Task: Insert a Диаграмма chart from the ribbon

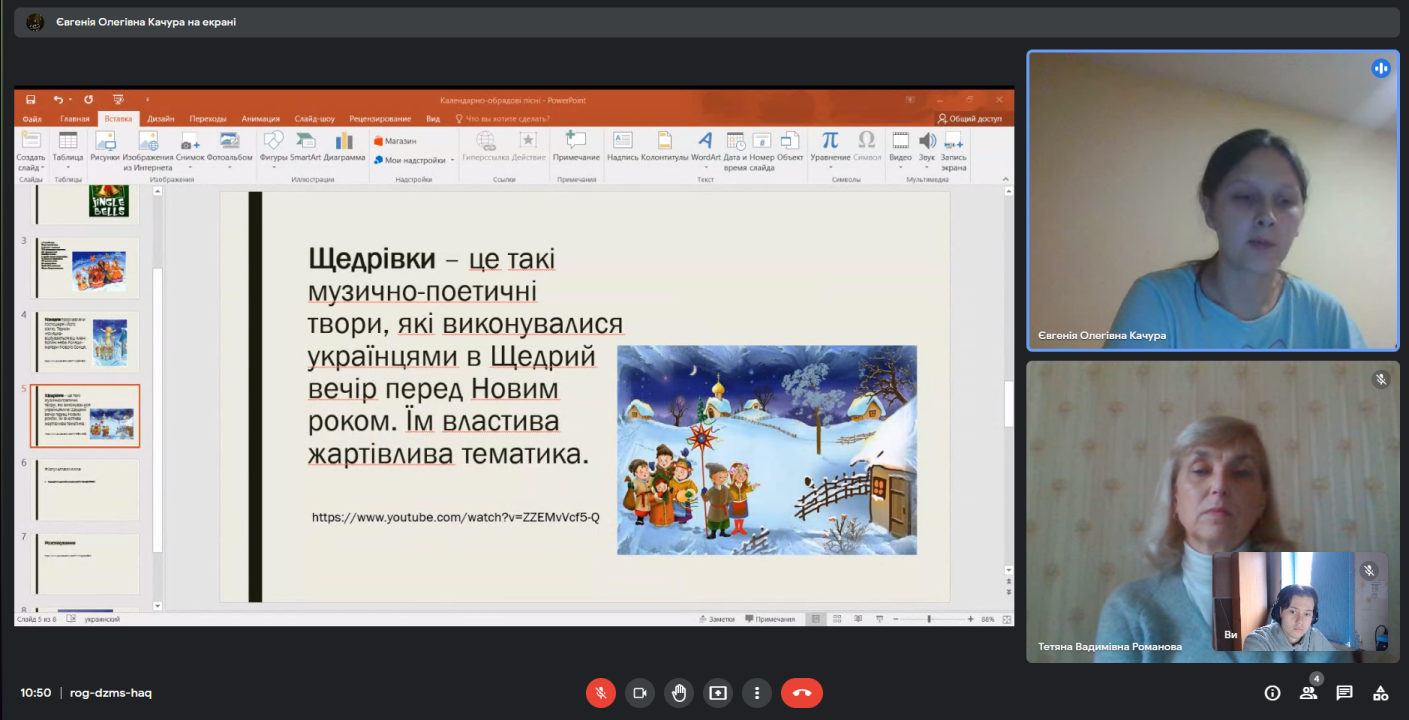Action: pos(344,146)
